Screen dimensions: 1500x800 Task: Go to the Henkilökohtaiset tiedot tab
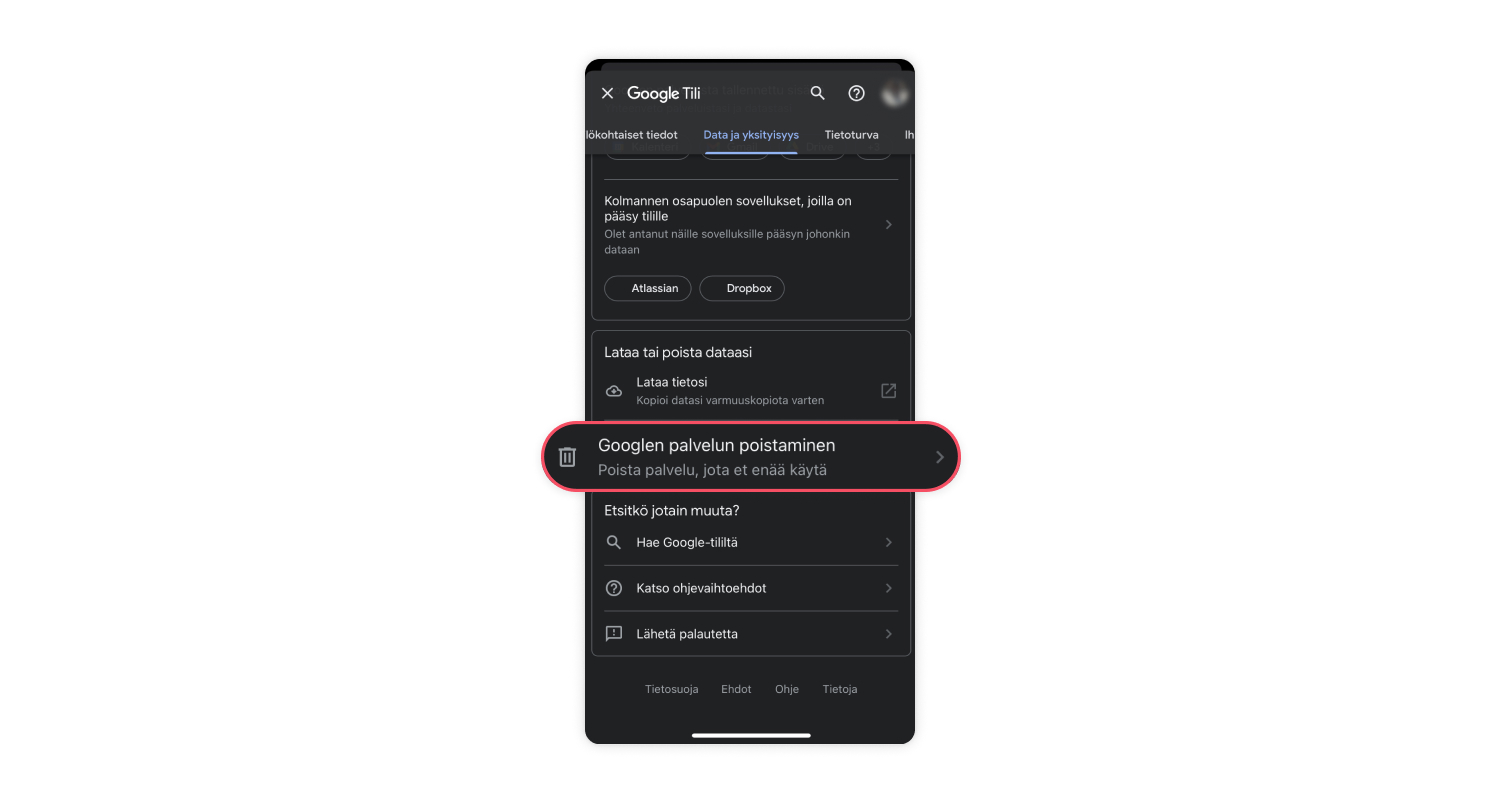[x=632, y=135]
